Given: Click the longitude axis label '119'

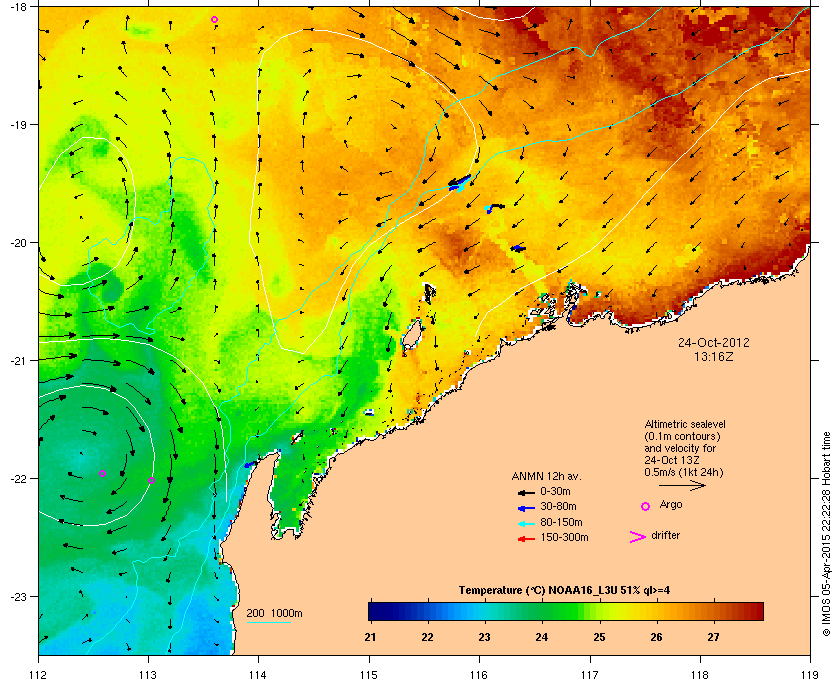Looking at the screenshot, I should (810, 674).
